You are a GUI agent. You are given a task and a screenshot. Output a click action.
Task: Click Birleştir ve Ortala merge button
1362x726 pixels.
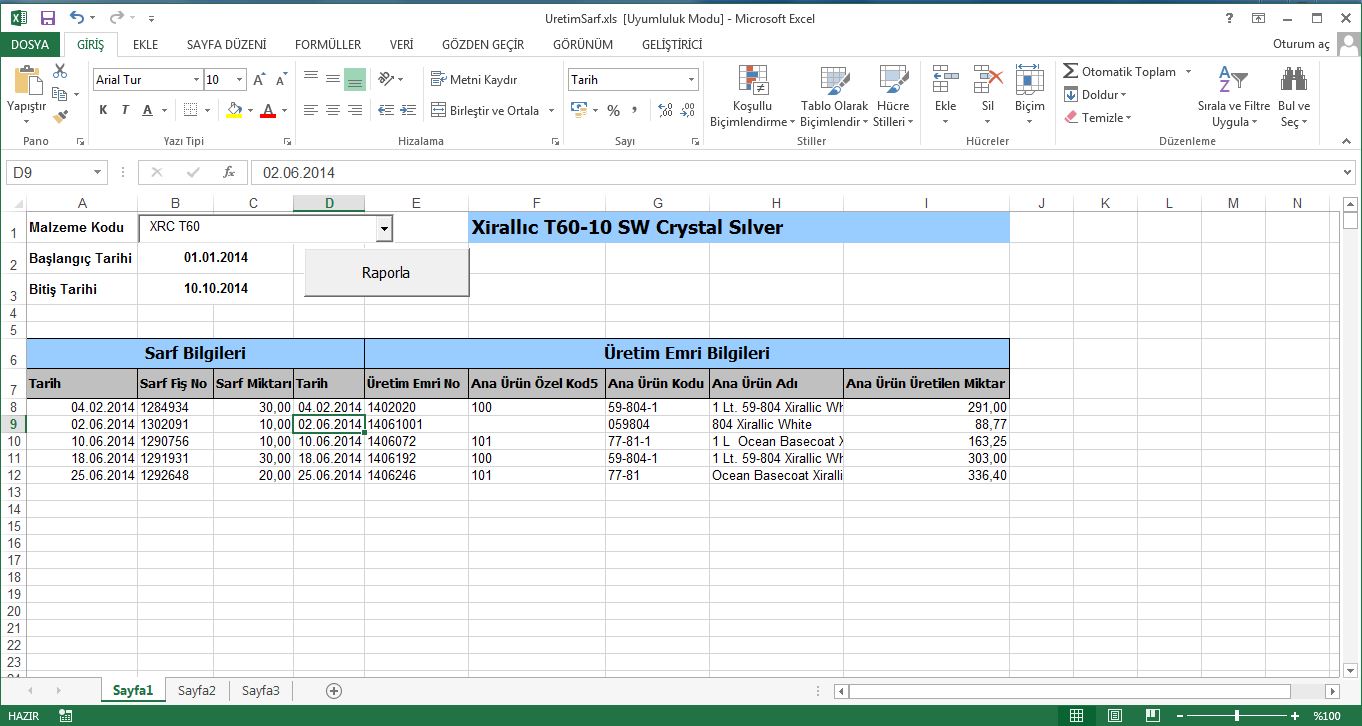tap(486, 111)
